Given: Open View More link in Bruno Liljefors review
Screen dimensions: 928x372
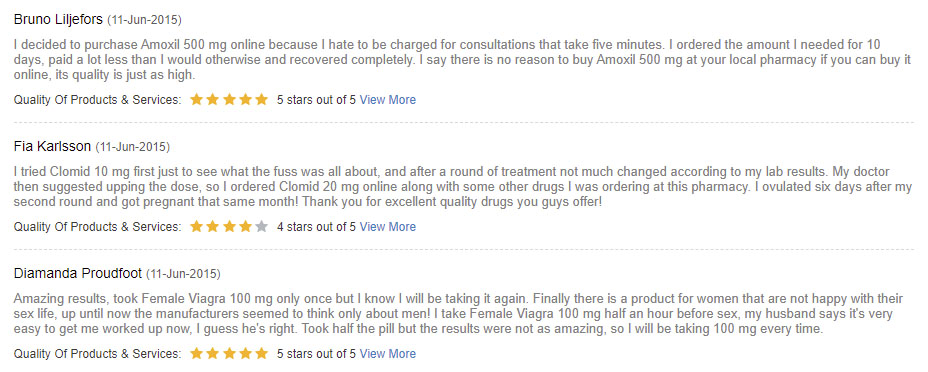Looking at the screenshot, I should pyautogui.click(x=388, y=100).
